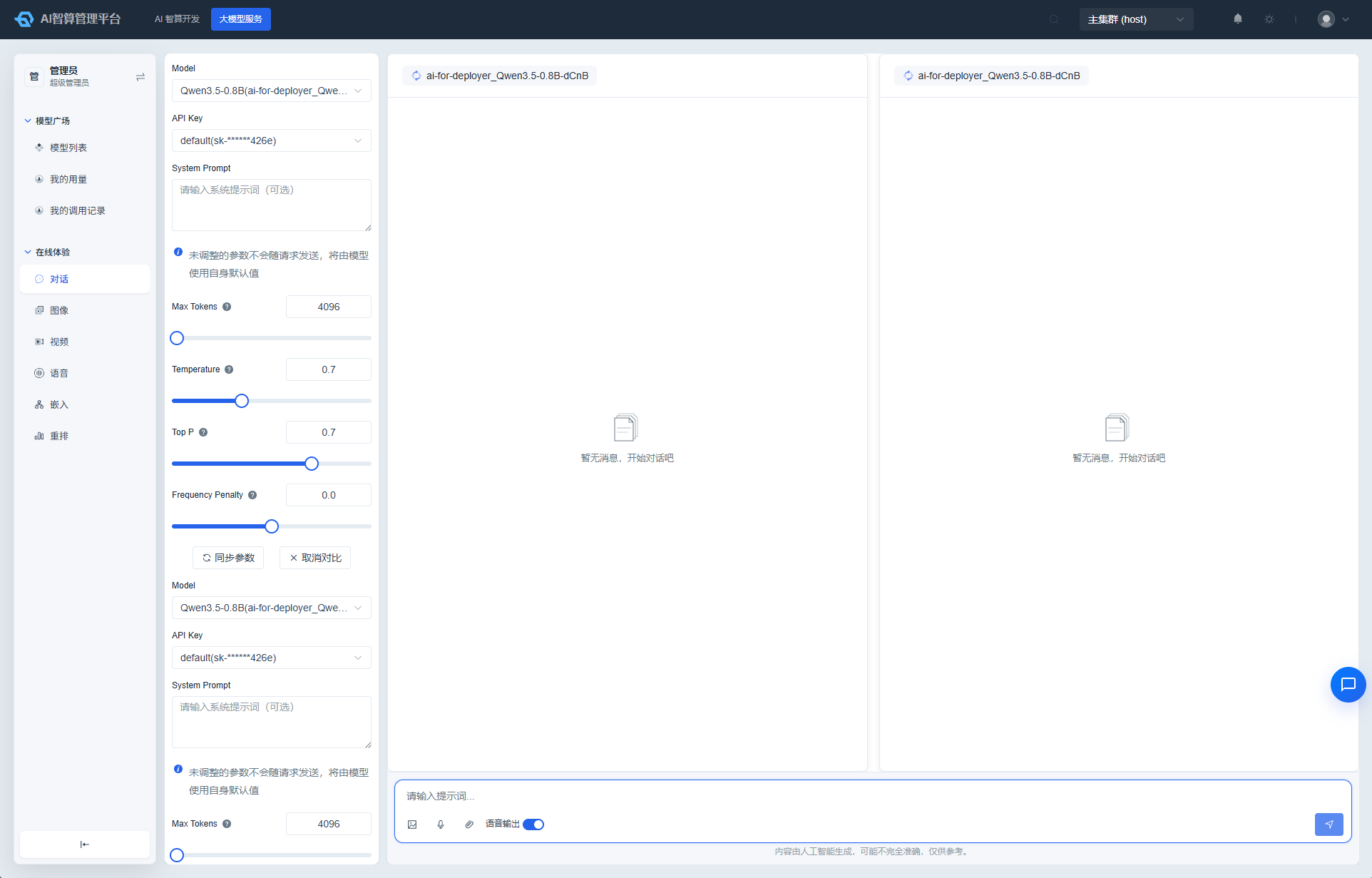Image resolution: width=1372 pixels, height=878 pixels.
Task: Collapse the 模型广场 section
Action: [x=48, y=121]
